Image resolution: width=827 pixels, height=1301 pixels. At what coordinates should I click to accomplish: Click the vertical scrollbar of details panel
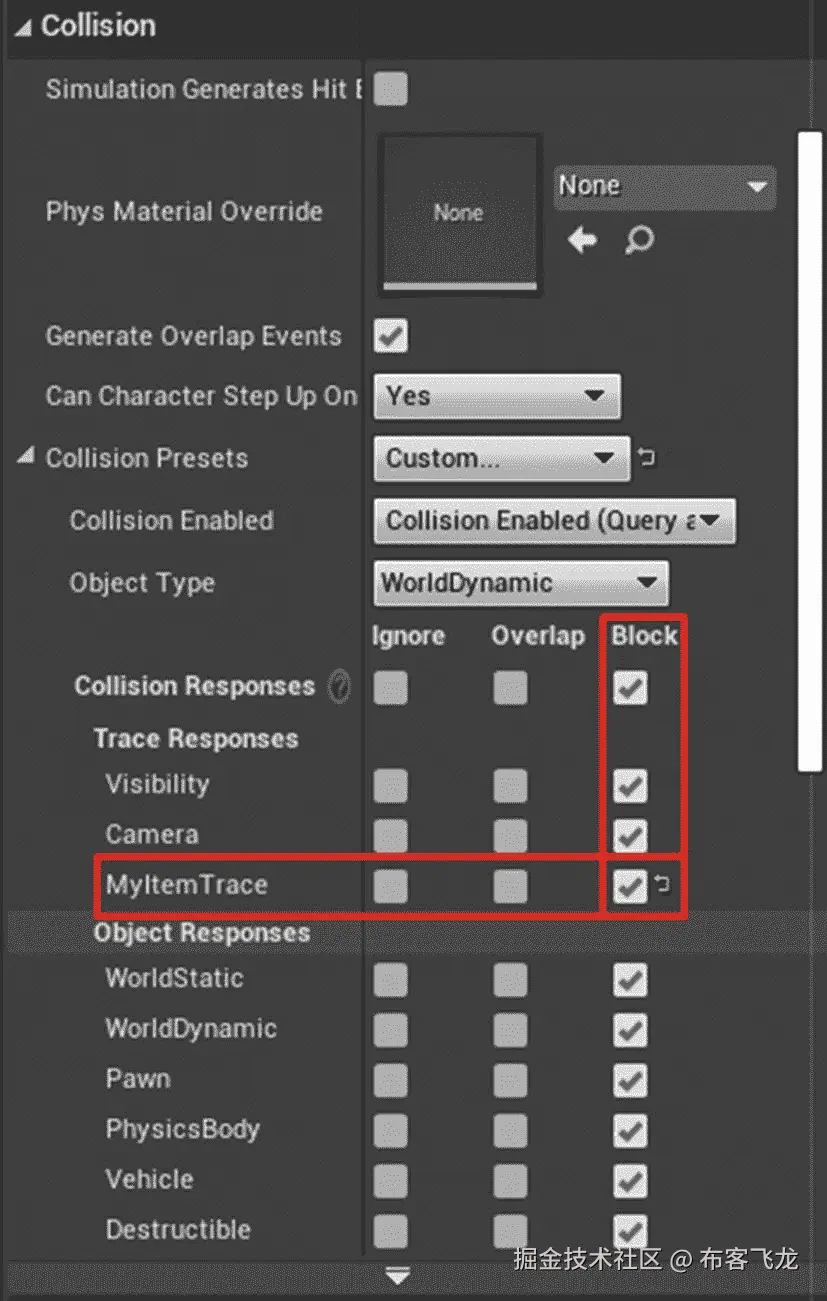click(x=808, y=450)
